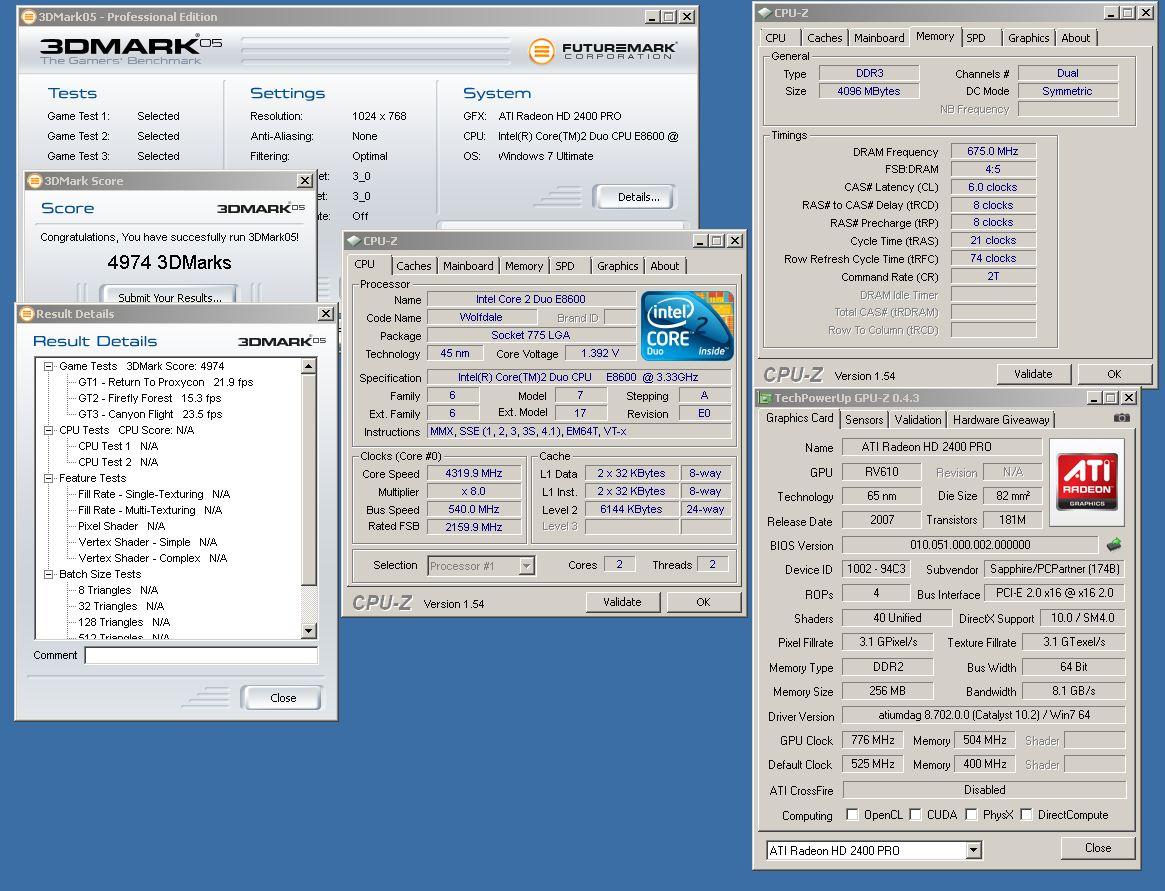Click the CPU-Z CPU window title icon

(354, 241)
